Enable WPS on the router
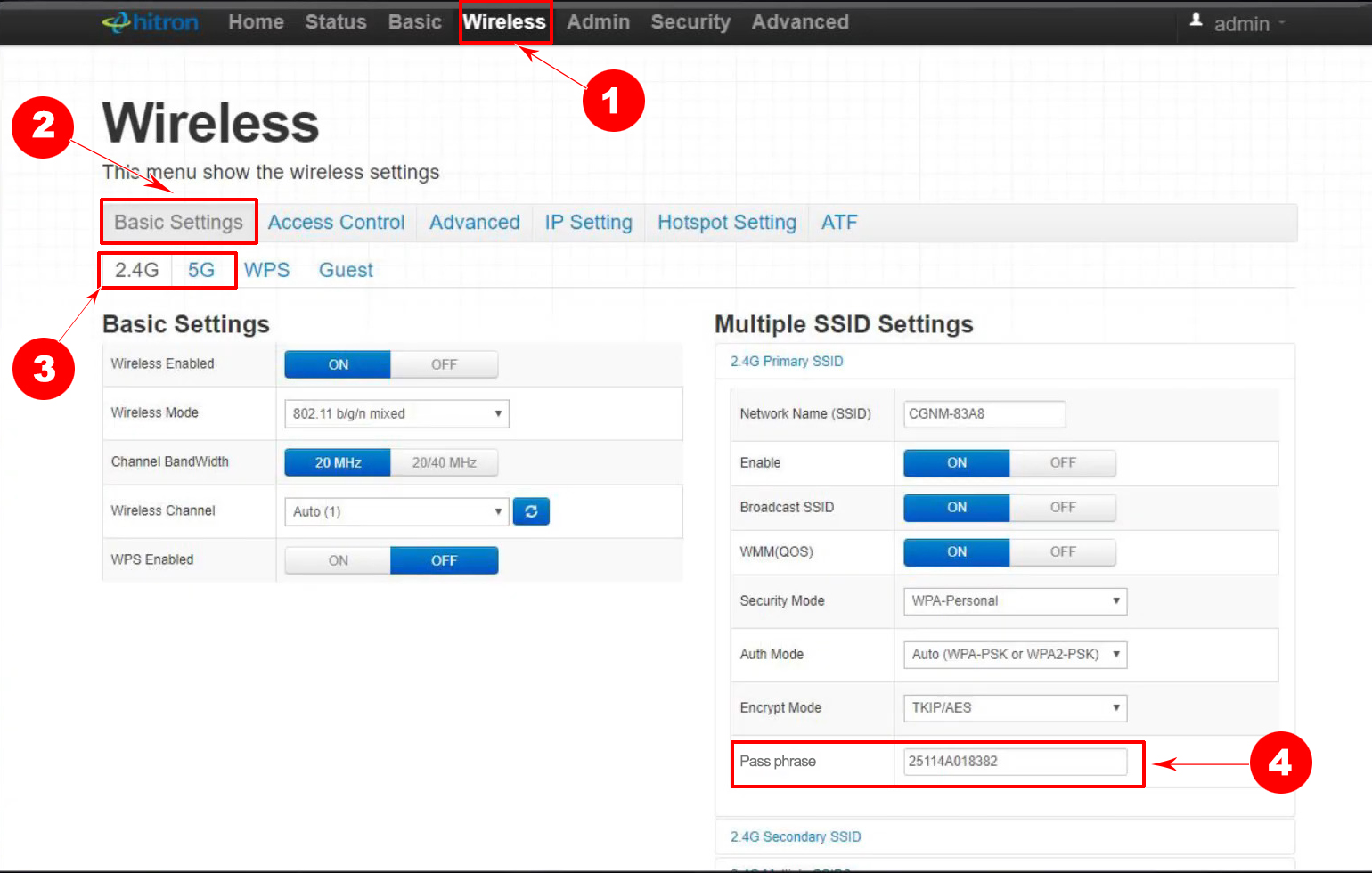1372x873 pixels. 337,559
